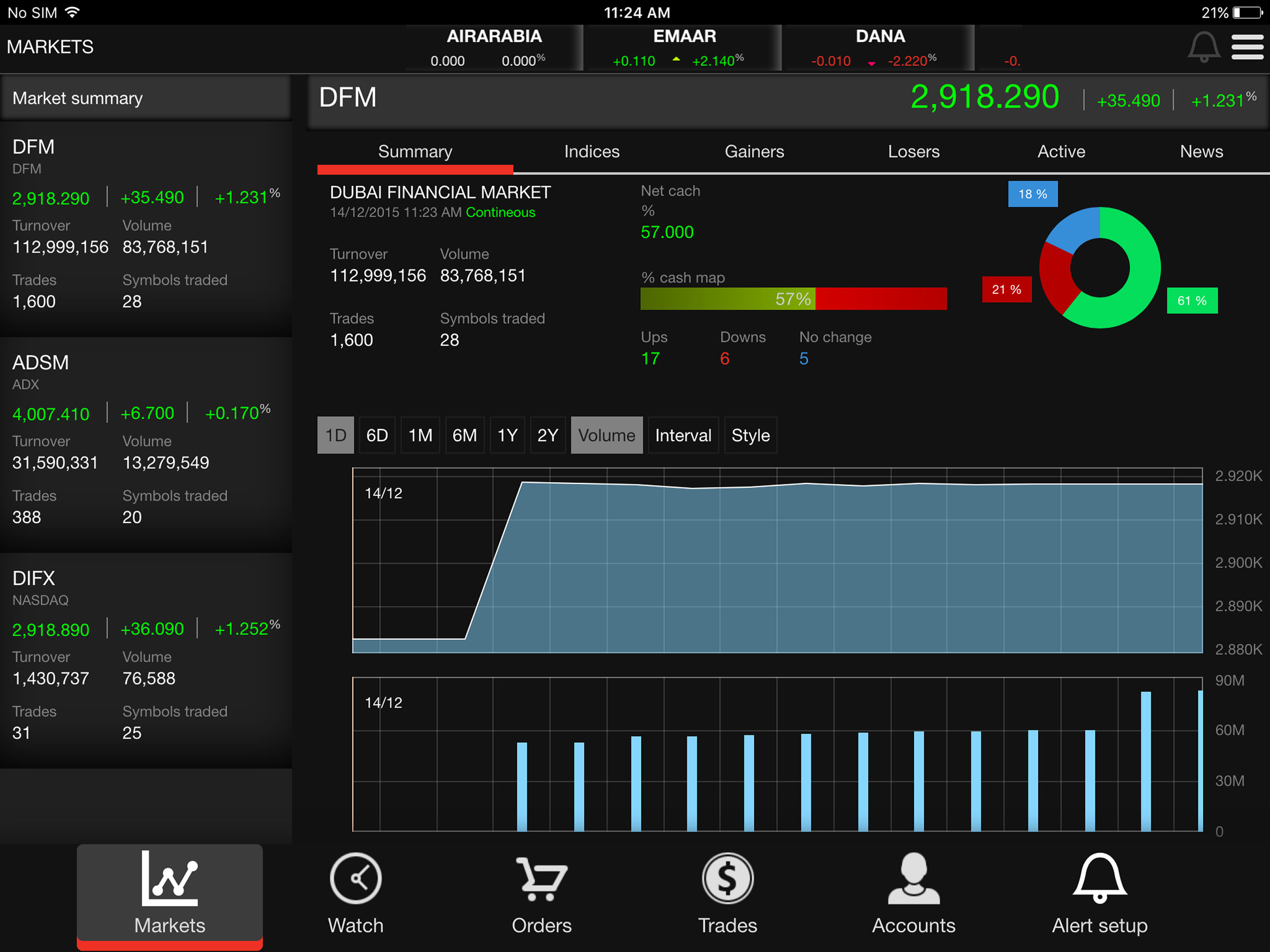Tap the Net cash value 57.000
The image size is (1270, 952).
click(667, 232)
